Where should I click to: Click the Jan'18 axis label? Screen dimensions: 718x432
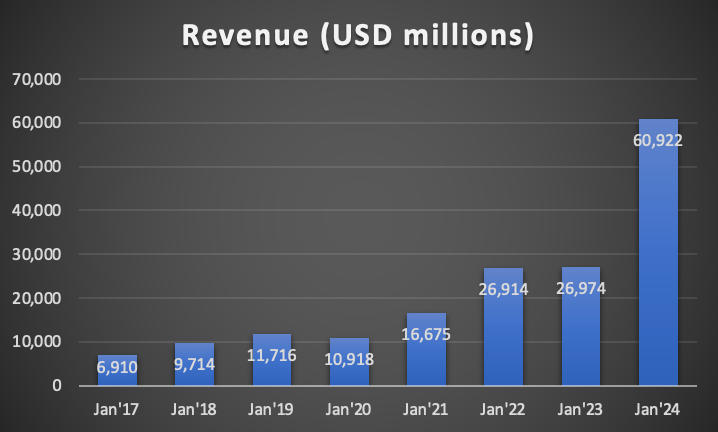coord(194,408)
